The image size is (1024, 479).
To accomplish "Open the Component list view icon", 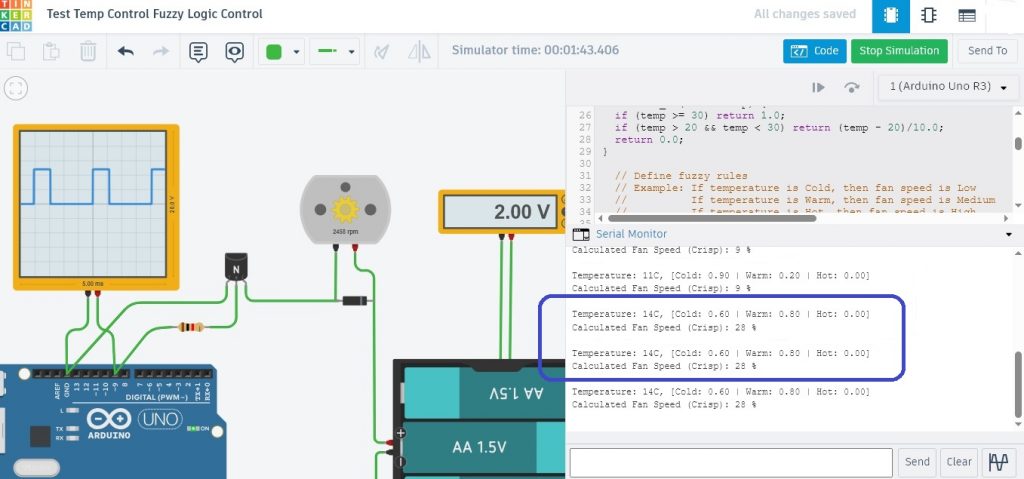I will (967, 16).
